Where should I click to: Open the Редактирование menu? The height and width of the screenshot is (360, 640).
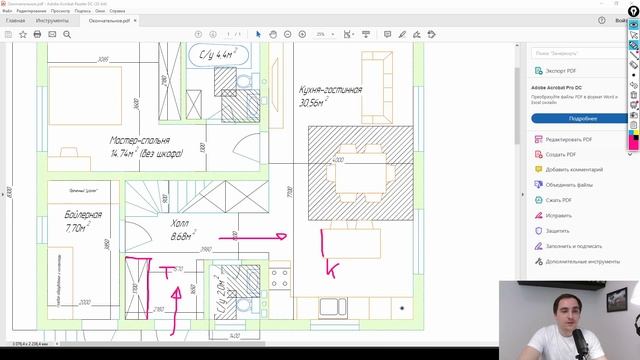(31, 11)
